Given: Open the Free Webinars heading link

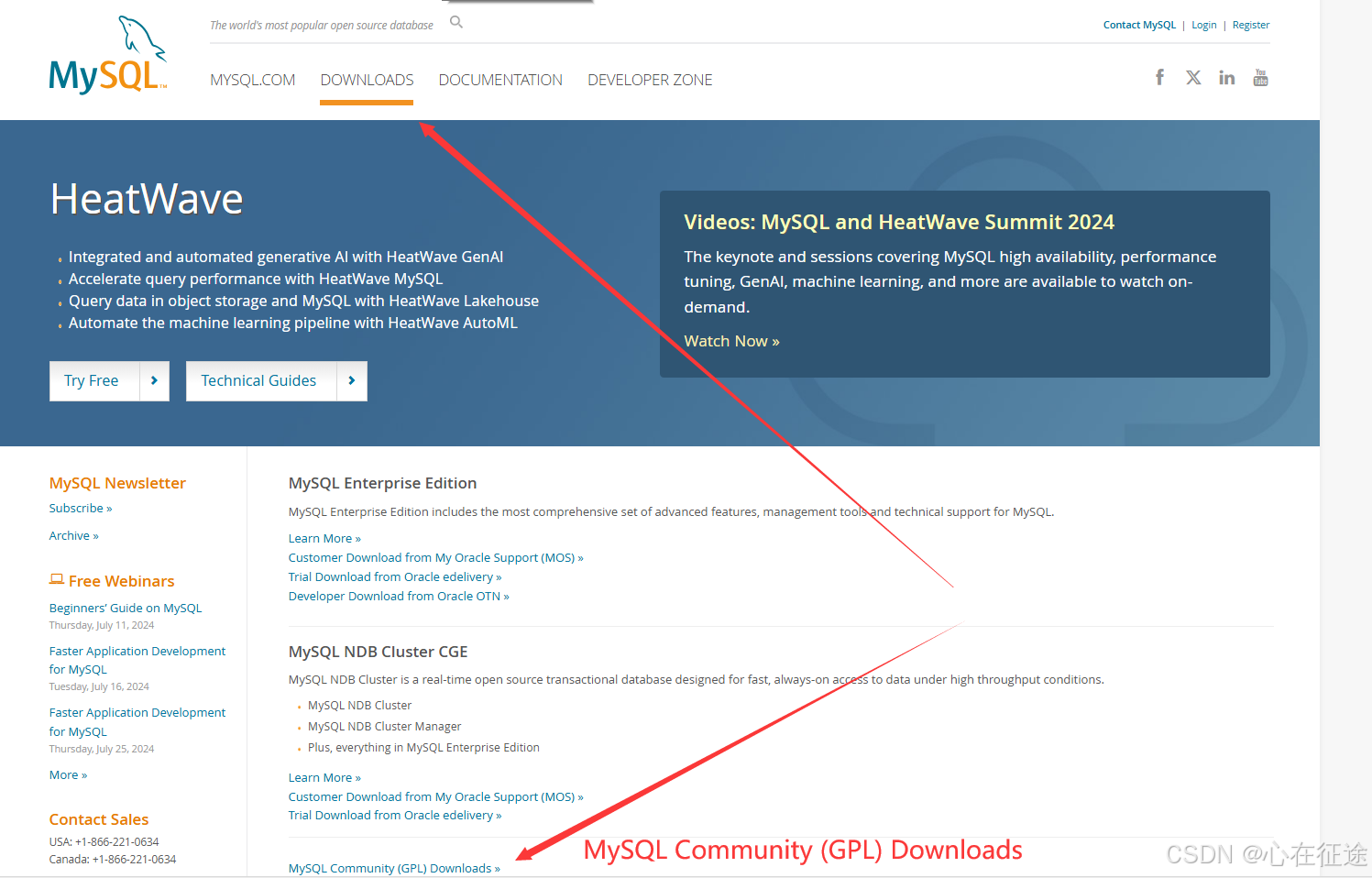Looking at the screenshot, I should pyautogui.click(x=121, y=581).
